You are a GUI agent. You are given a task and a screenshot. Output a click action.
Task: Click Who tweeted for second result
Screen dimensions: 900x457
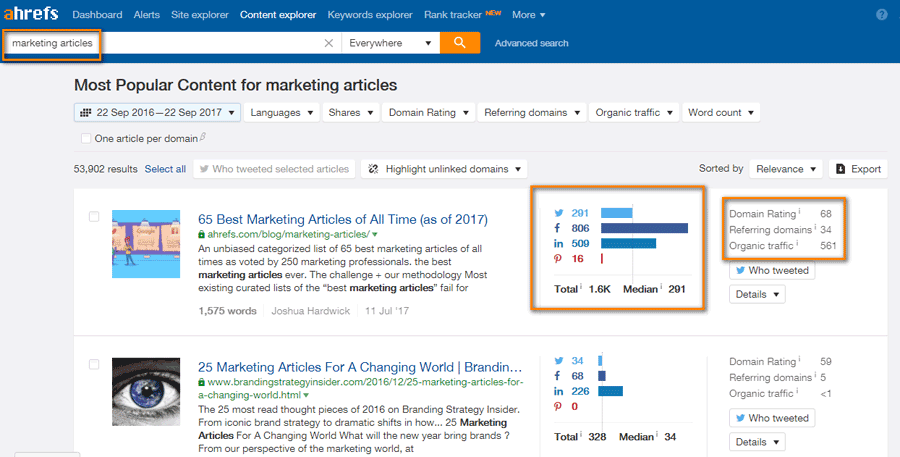tap(772, 418)
